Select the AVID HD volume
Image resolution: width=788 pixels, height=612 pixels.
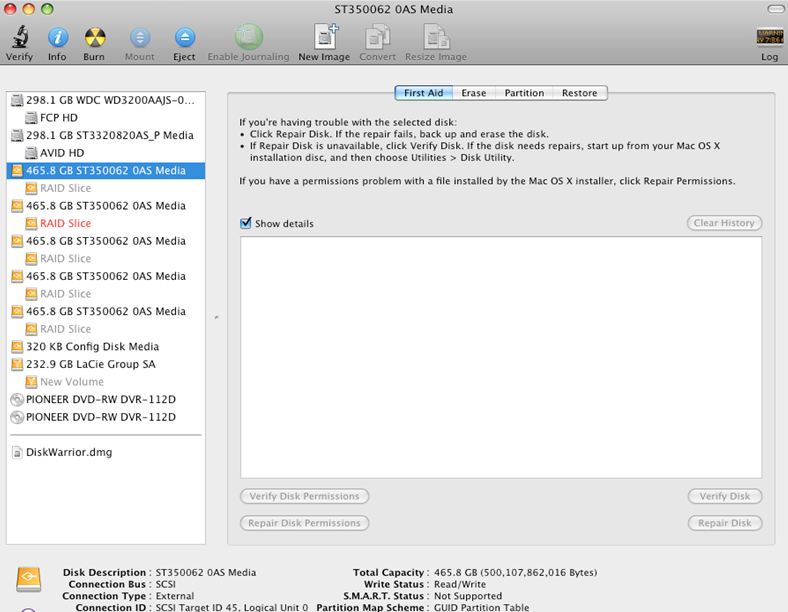click(106, 153)
